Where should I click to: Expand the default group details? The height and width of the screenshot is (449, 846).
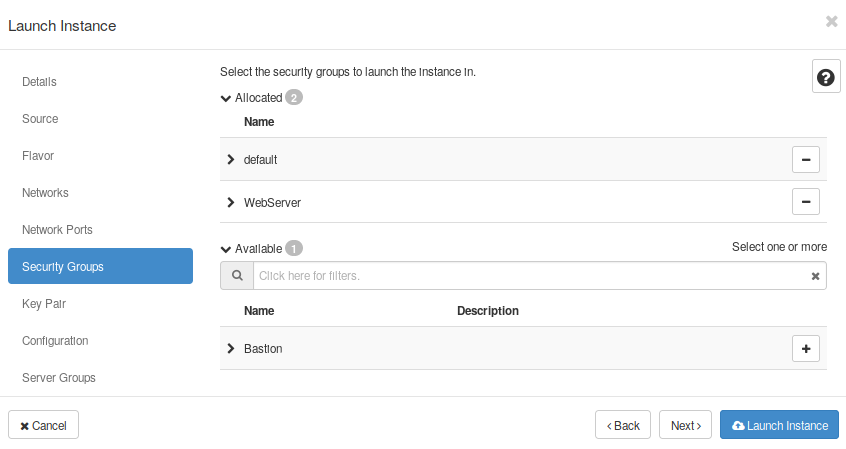tap(231, 160)
